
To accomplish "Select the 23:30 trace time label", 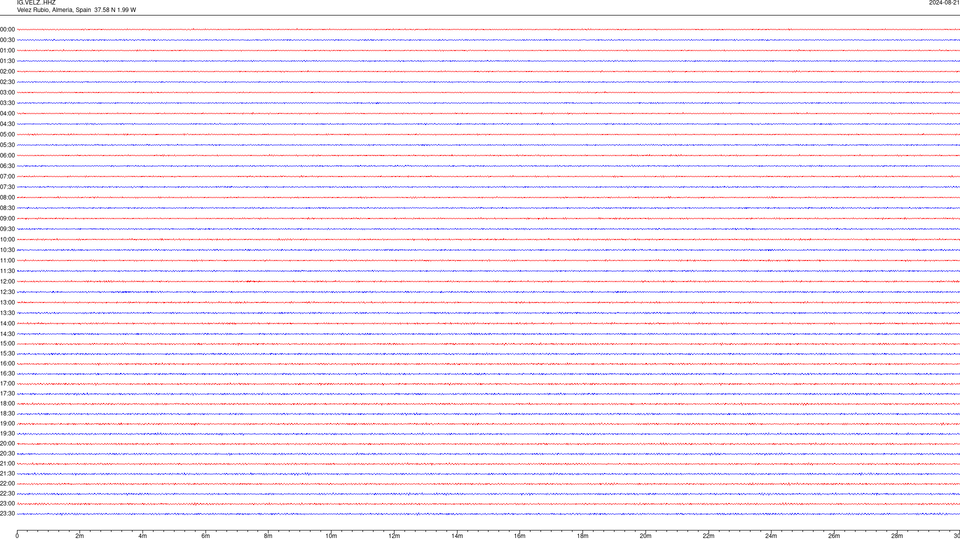I will [x=7, y=514].
